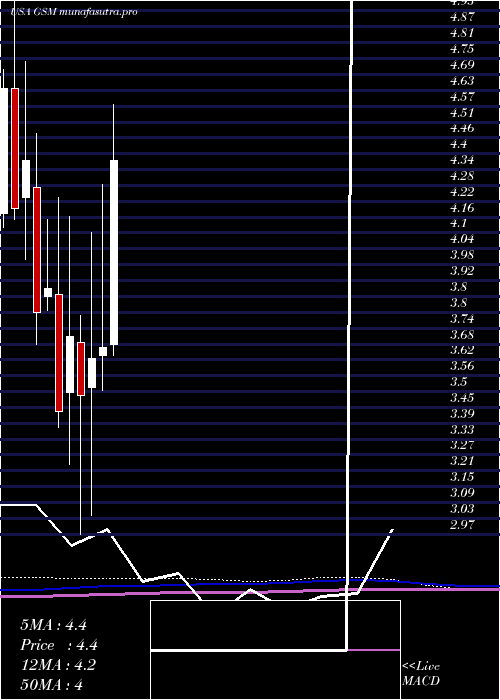Click the 3.33 price axis label

click(x=462, y=429)
